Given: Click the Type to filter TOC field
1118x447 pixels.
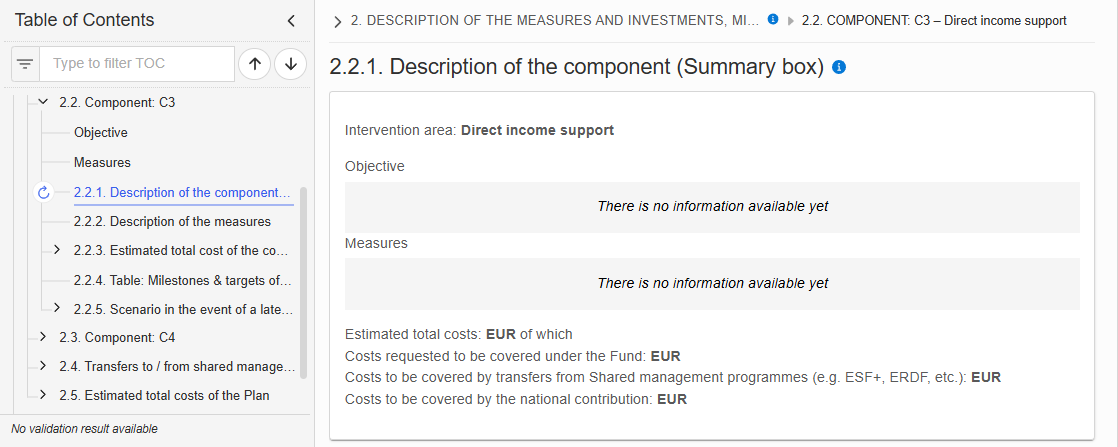Looking at the screenshot, I should (137, 64).
